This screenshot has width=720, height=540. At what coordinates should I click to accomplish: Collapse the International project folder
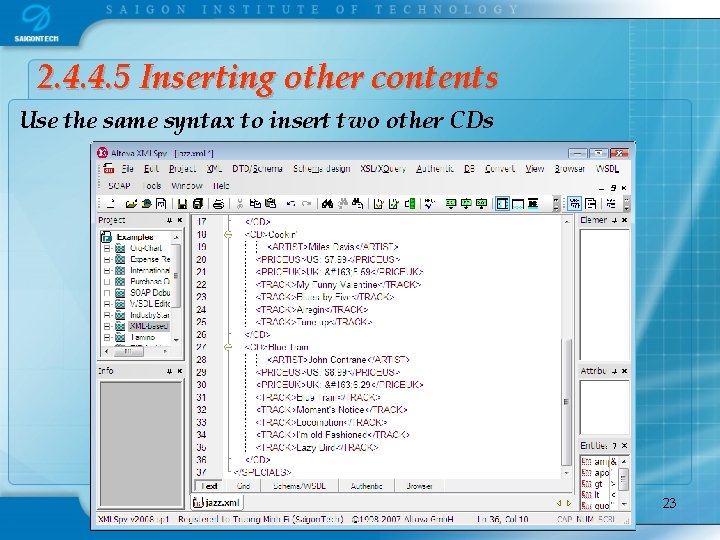(x=107, y=270)
